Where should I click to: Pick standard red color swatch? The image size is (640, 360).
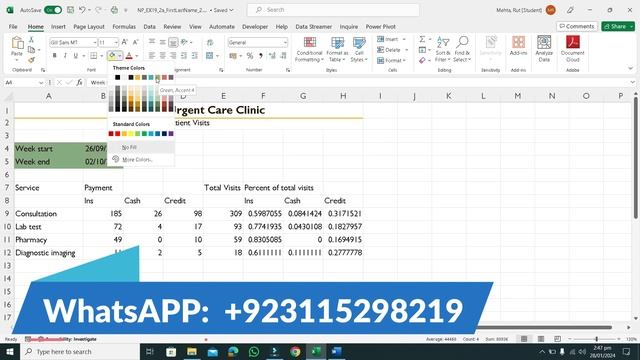point(118,133)
